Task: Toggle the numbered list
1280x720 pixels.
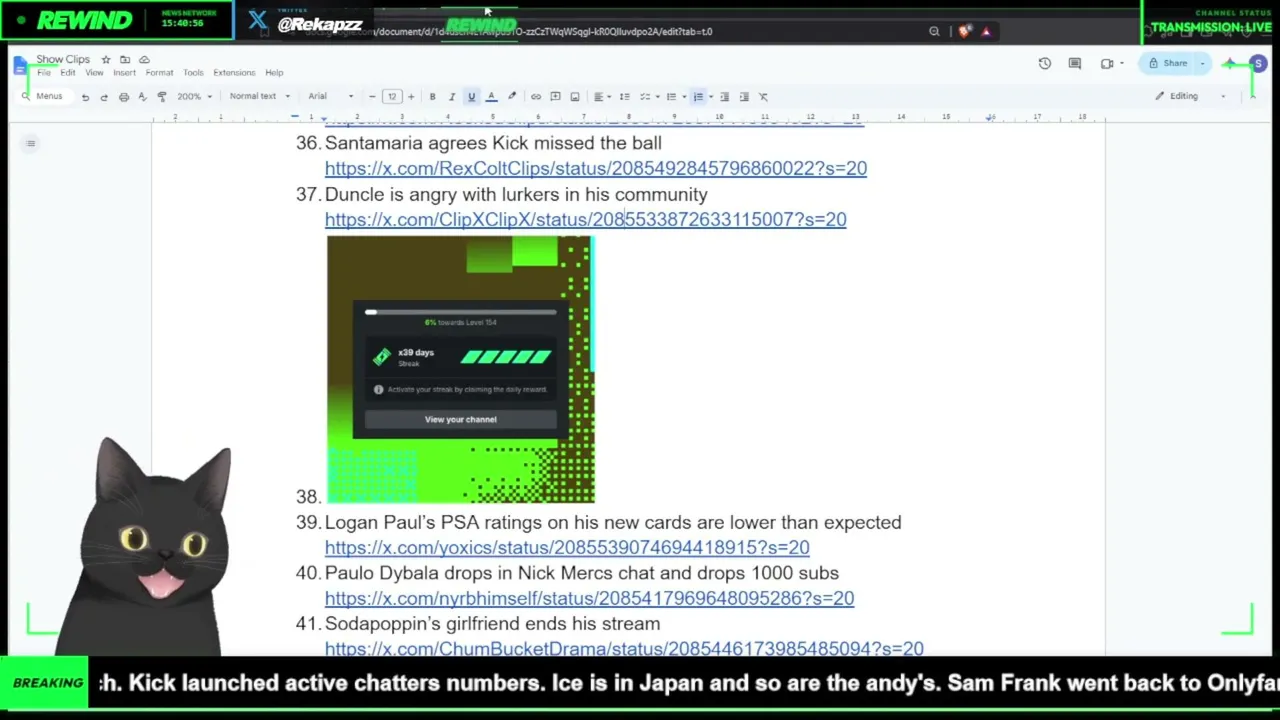Action: coord(698,97)
